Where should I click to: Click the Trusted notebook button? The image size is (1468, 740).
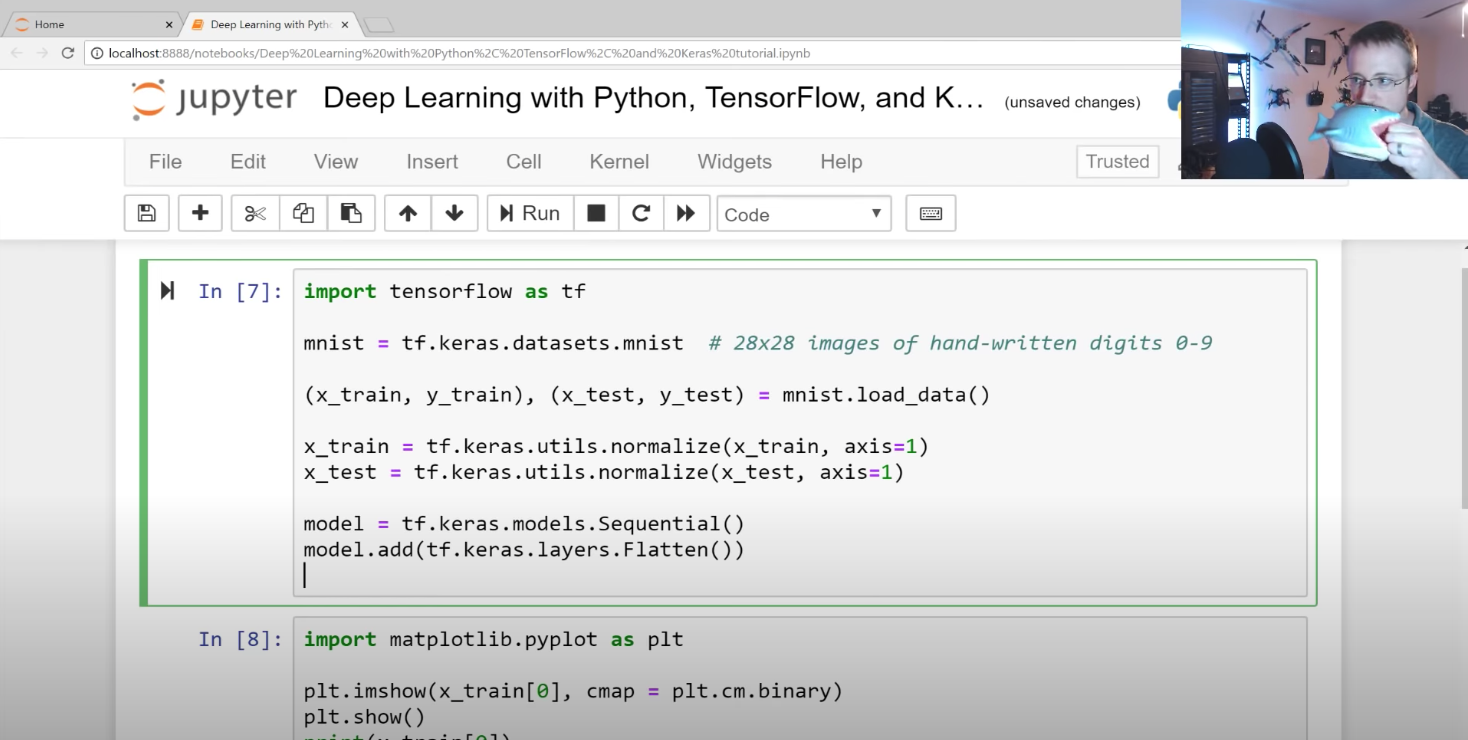(x=1117, y=162)
